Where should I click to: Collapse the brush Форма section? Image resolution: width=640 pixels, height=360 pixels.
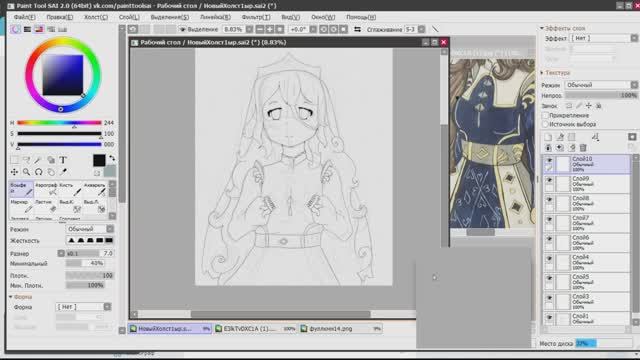(x=11, y=297)
